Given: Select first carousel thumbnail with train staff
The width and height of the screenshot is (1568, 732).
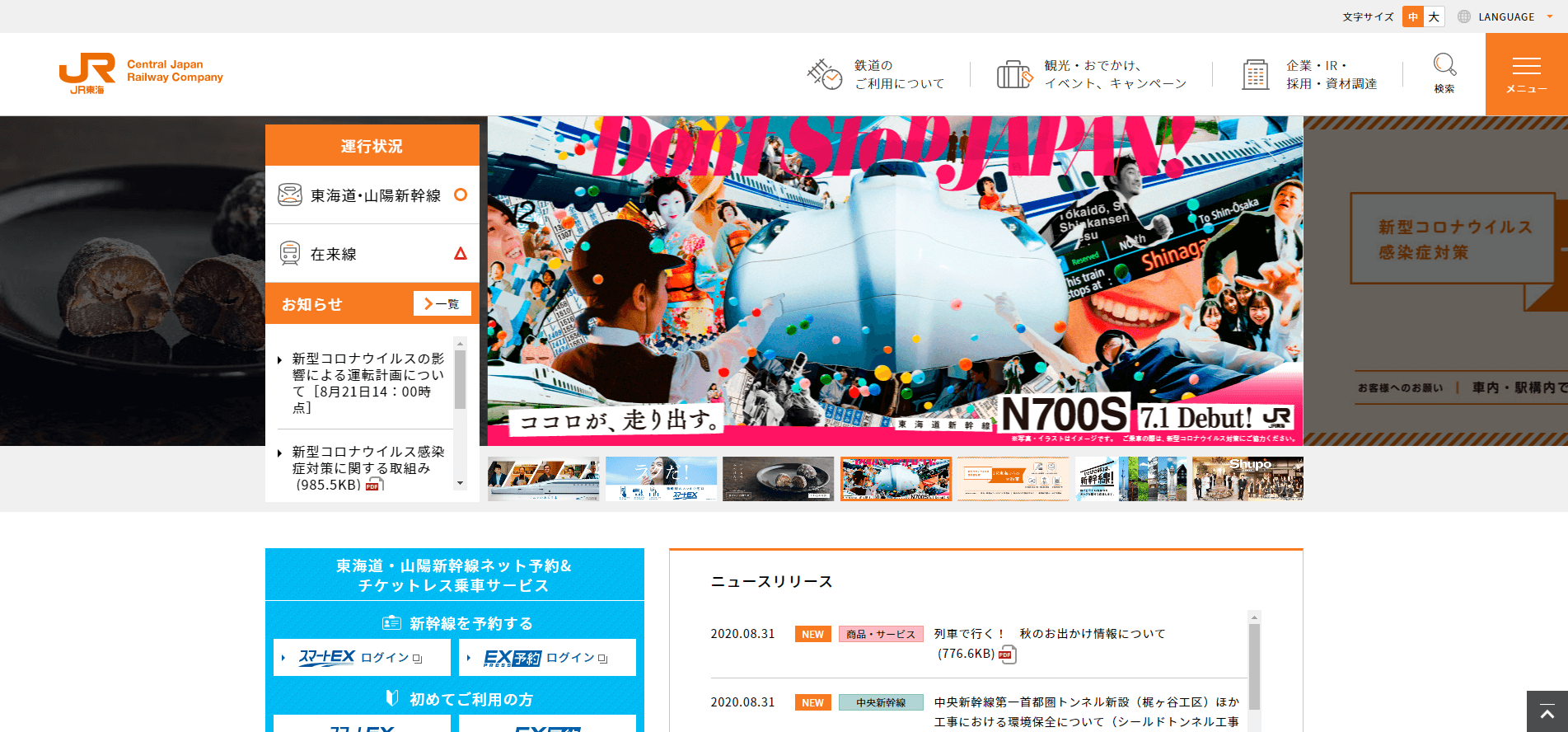Looking at the screenshot, I should coord(543,479).
